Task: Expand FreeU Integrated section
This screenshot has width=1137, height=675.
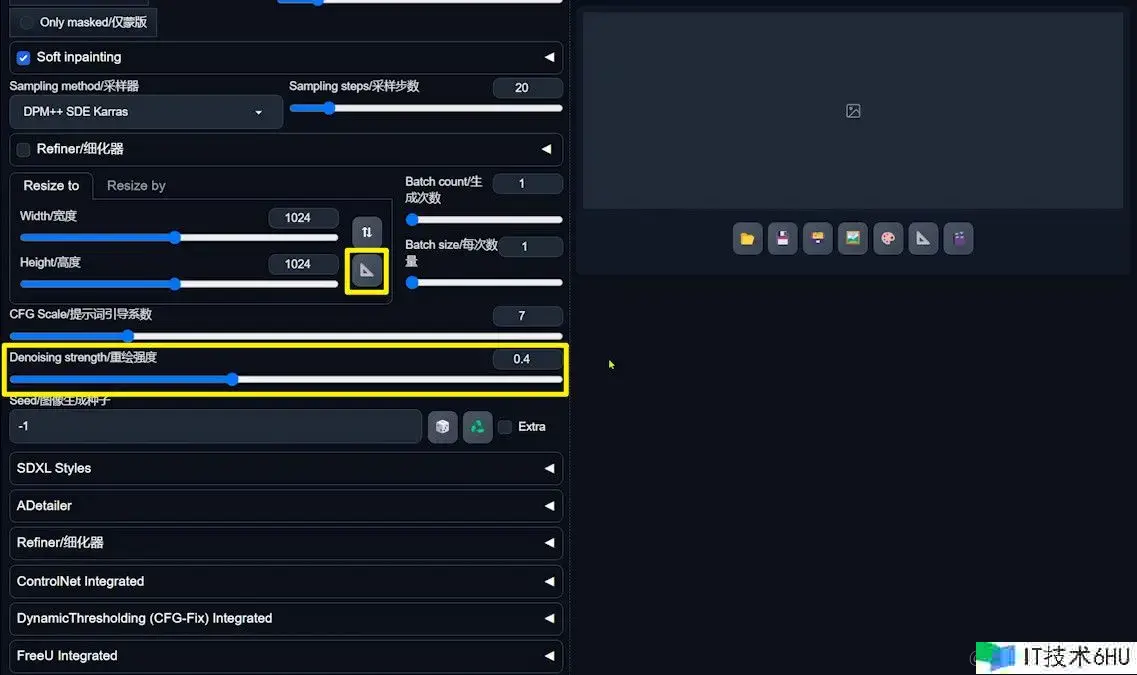Action: (286, 656)
